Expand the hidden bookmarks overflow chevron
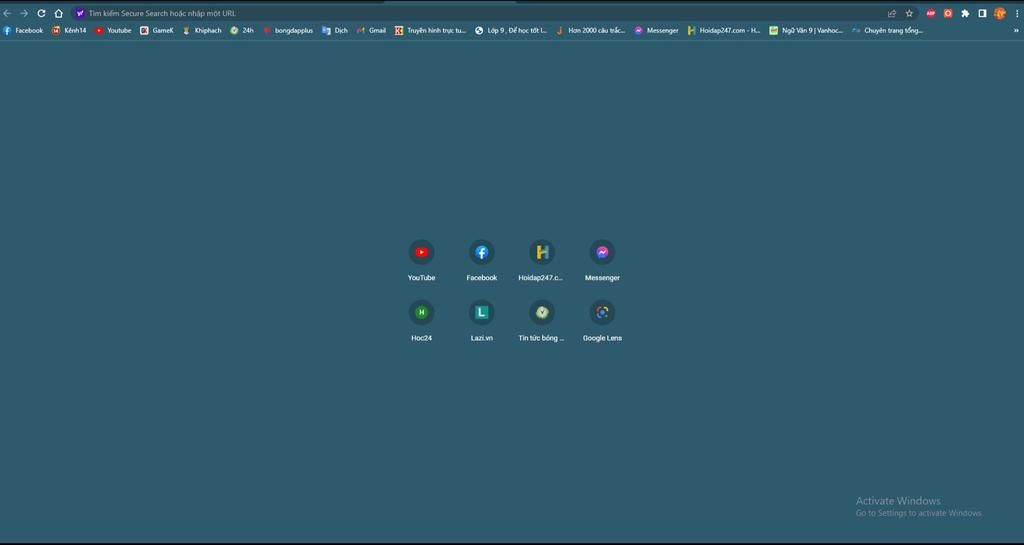Screen dimensions: 1024x545 1016,30
